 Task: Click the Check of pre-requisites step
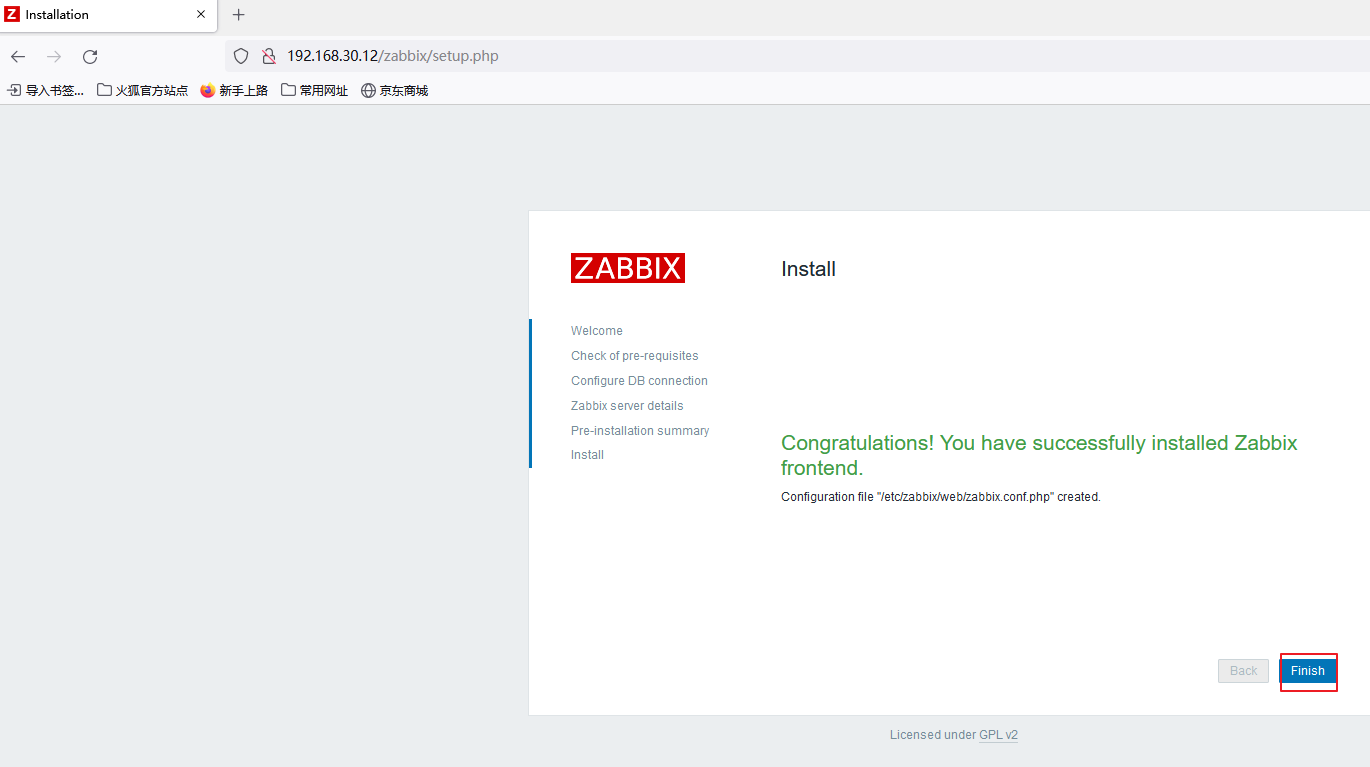[635, 356]
